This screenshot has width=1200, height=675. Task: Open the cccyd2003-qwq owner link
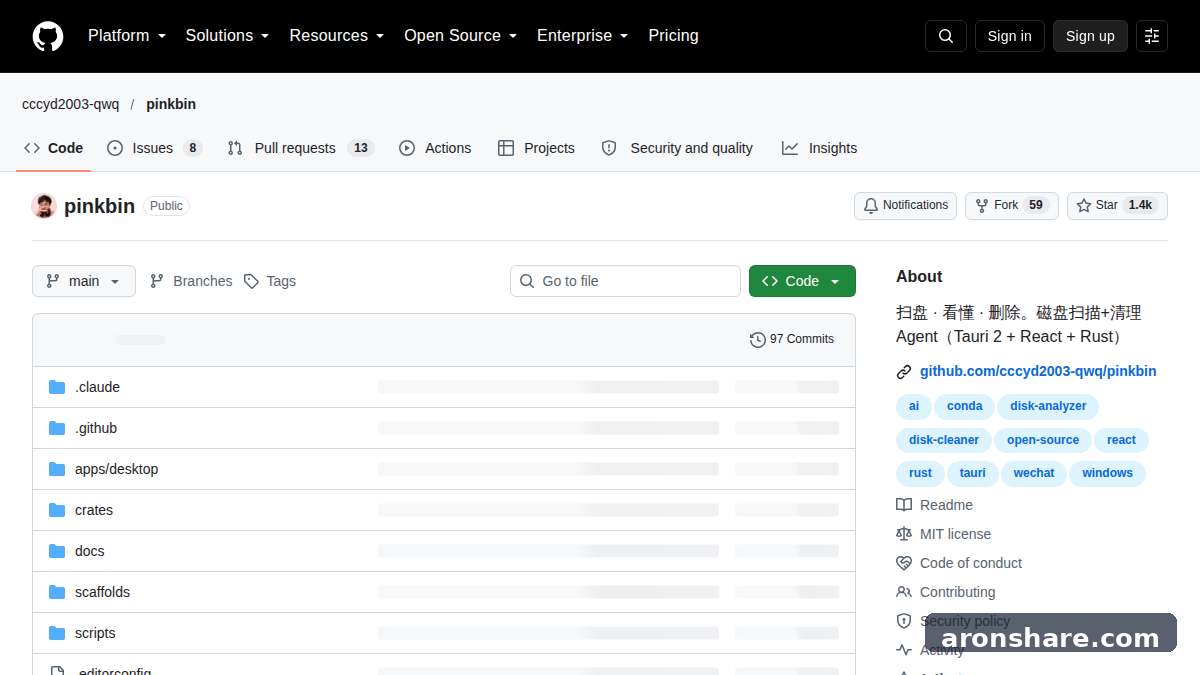[70, 104]
